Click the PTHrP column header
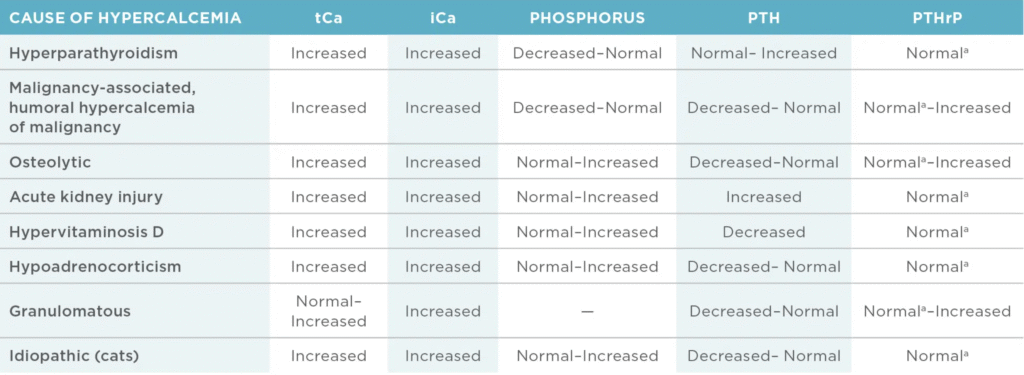1024x375 pixels. pyautogui.click(x=937, y=18)
